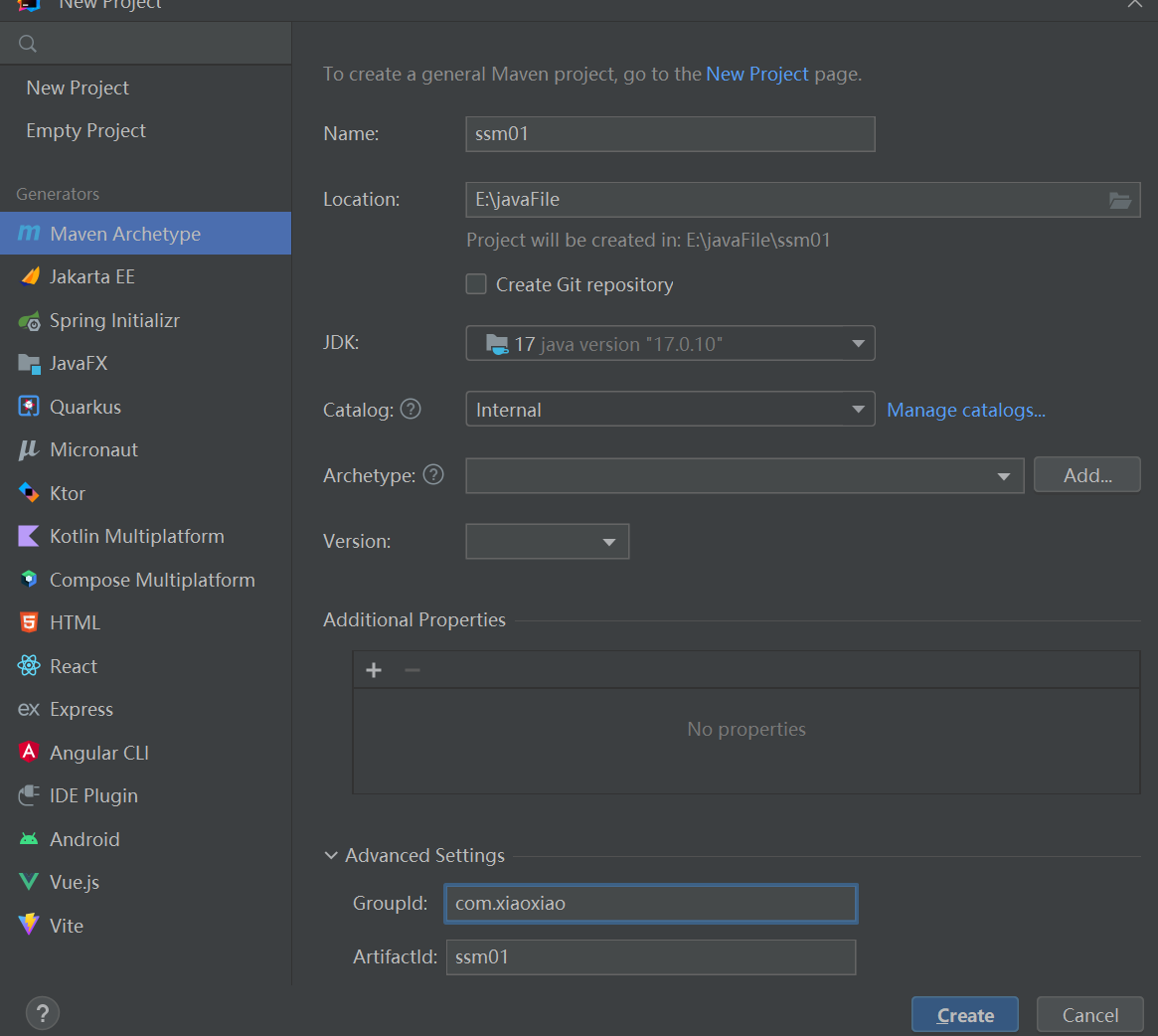Open dialog help question mark button
Viewport: 1158px width, 1036px height.
tap(42, 1013)
